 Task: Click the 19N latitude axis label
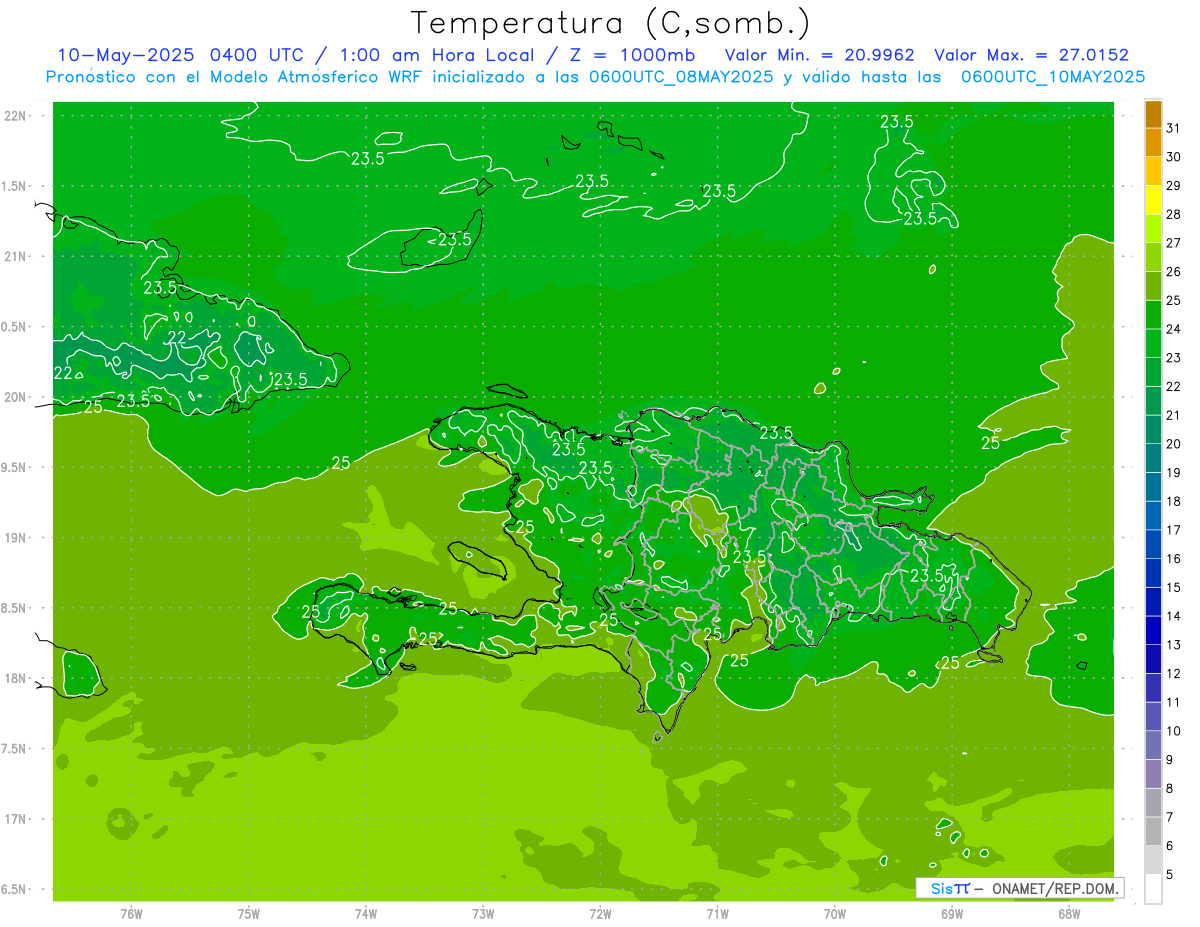pyautogui.click(x=16, y=537)
